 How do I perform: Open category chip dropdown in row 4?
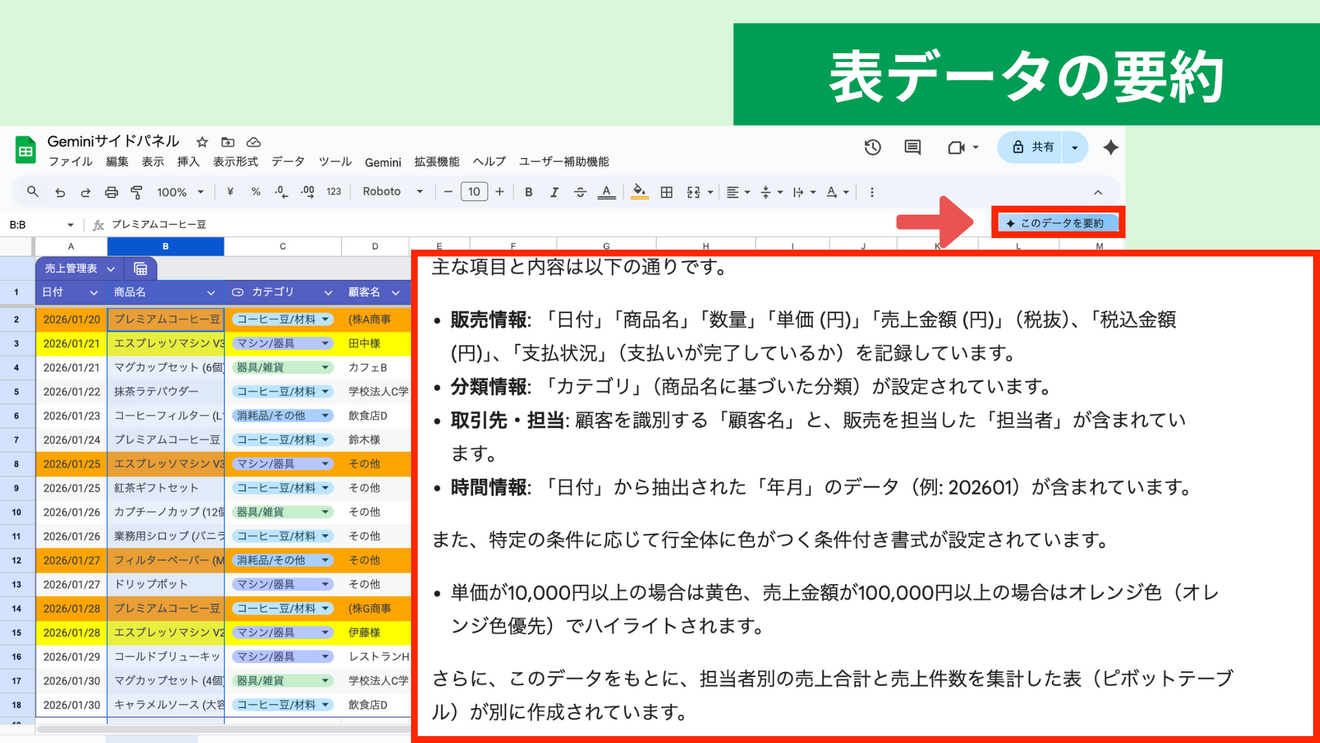tap(326, 368)
